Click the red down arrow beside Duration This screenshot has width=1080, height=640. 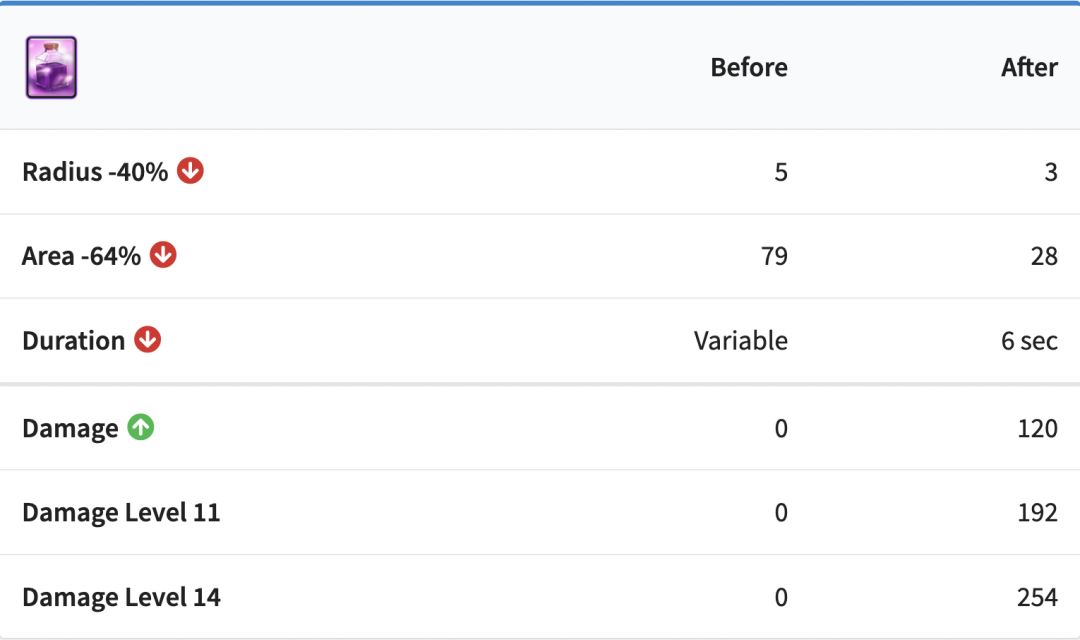tap(148, 340)
